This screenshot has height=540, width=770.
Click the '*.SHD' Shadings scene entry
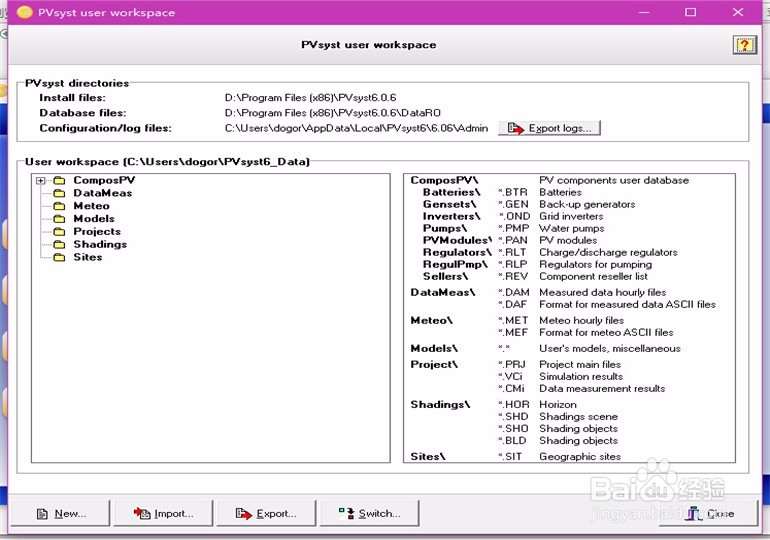[x=514, y=417]
